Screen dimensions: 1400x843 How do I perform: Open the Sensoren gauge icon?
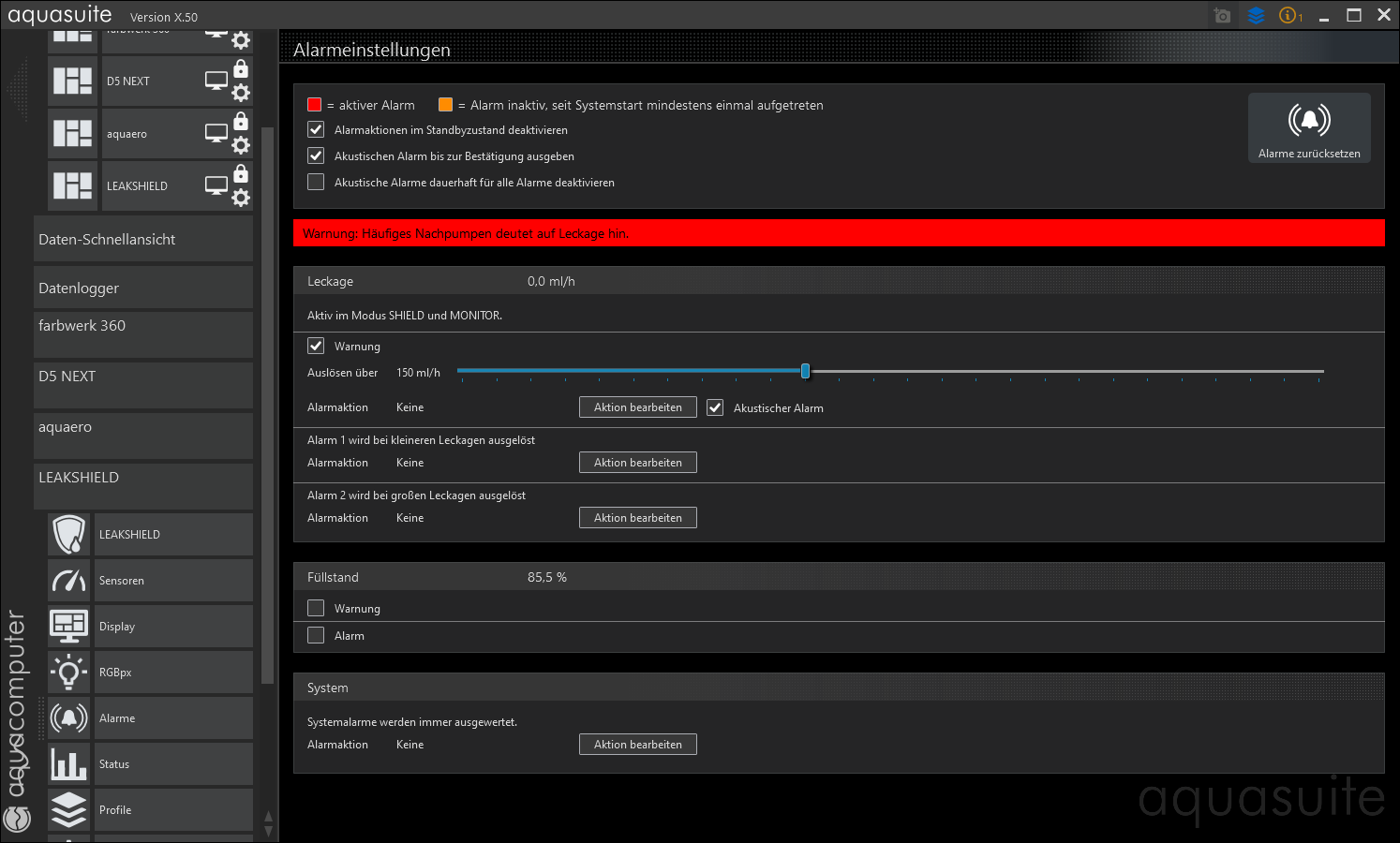[x=69, y=581]
